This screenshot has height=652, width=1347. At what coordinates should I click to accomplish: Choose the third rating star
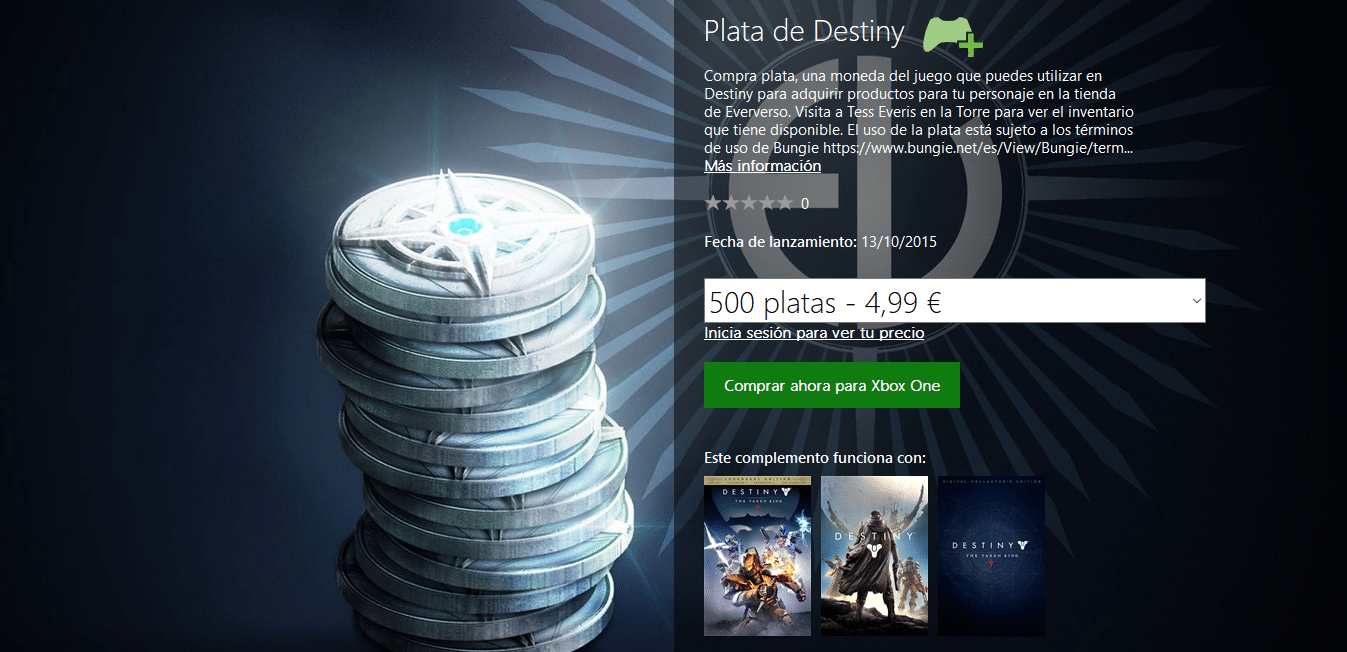click(x=749, y=203)
